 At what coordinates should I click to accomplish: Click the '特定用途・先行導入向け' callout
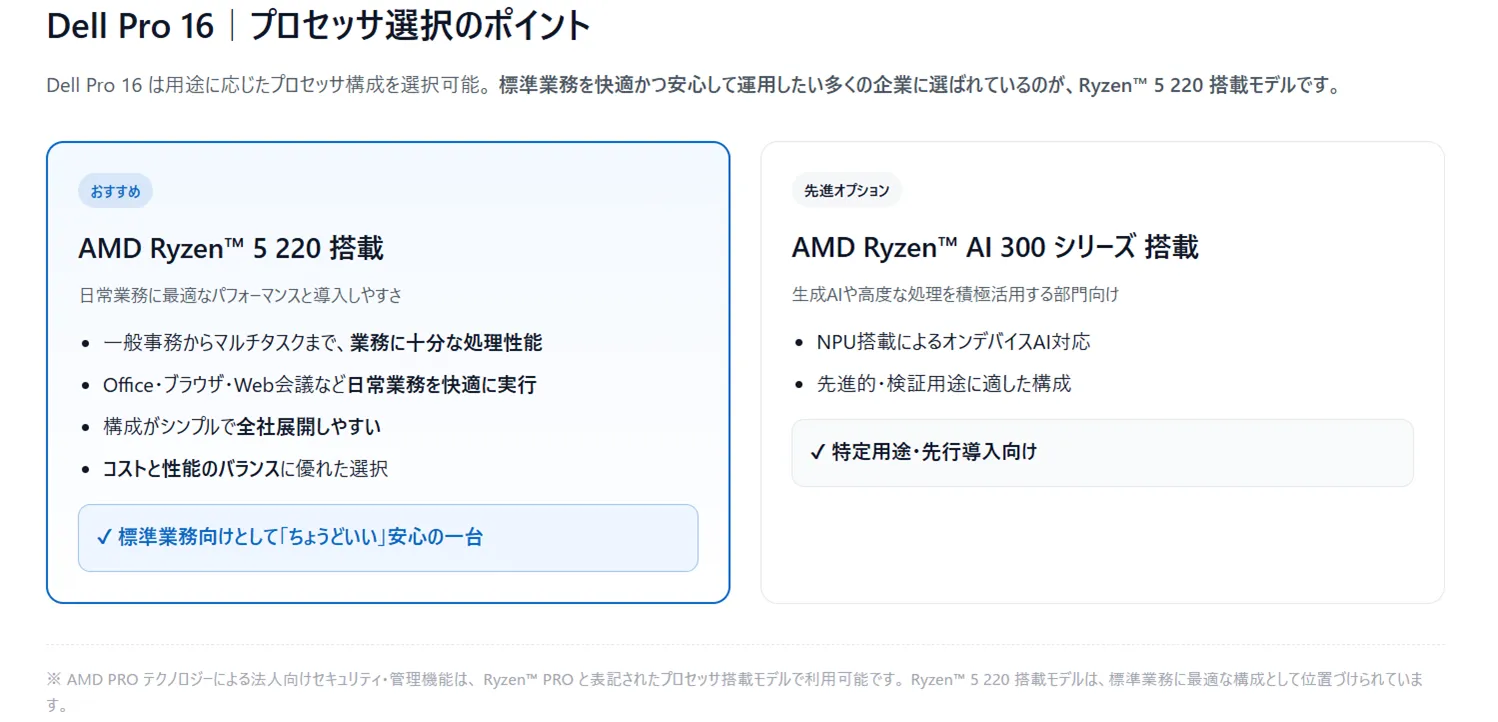1102,452
